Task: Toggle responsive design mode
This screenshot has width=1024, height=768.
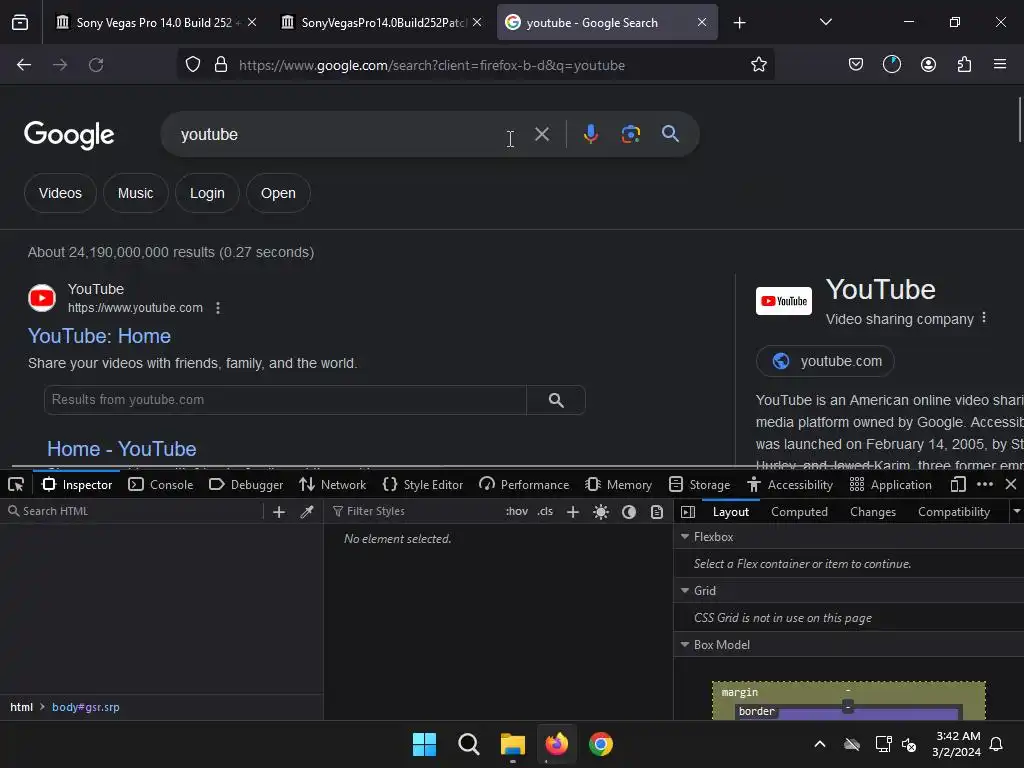Action: point(958,485)
